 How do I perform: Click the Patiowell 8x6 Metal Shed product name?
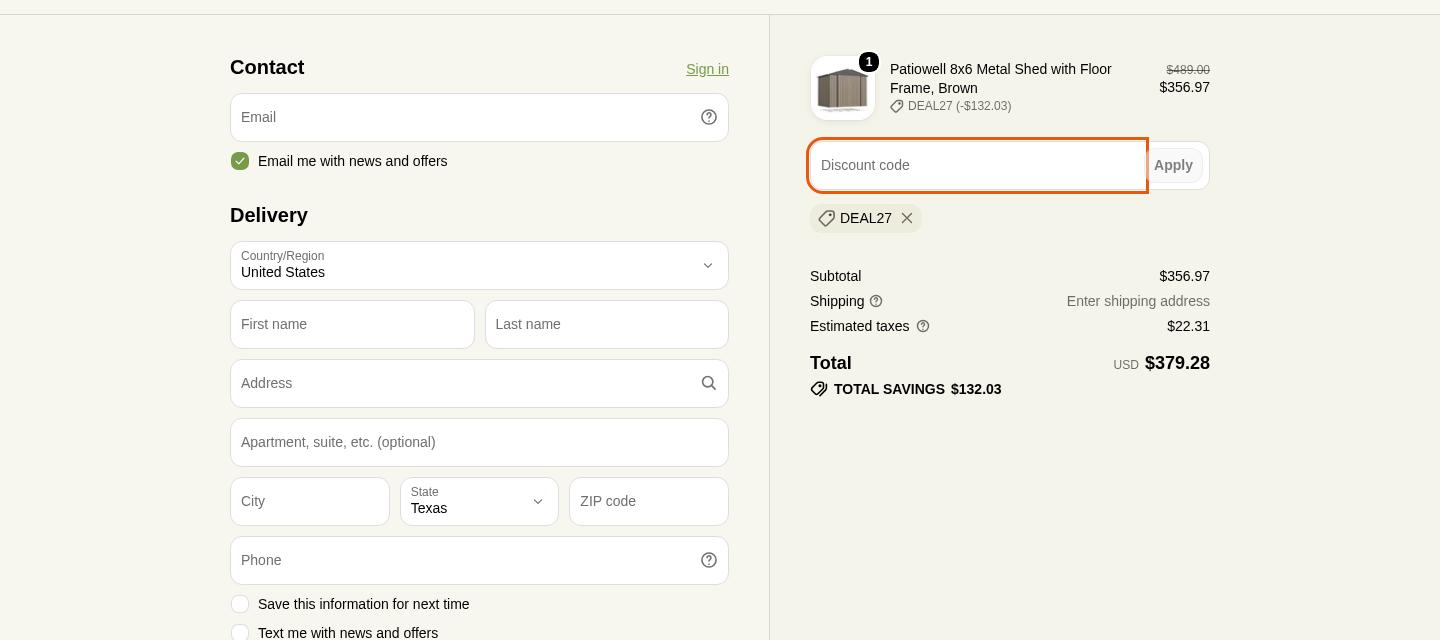pyautogui.click(x=1001, y=78)
